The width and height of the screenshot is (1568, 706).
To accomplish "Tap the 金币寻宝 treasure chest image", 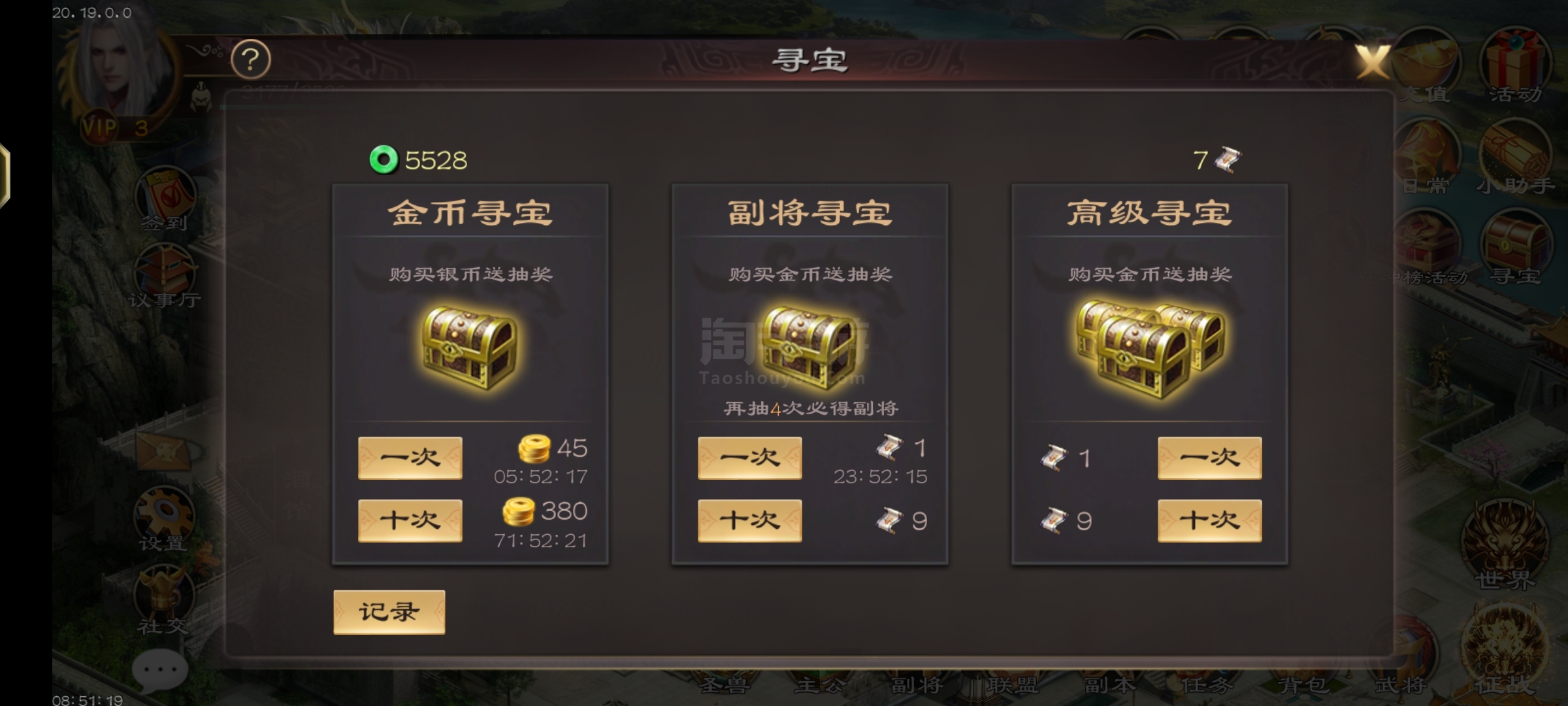I will pos(470,348).
